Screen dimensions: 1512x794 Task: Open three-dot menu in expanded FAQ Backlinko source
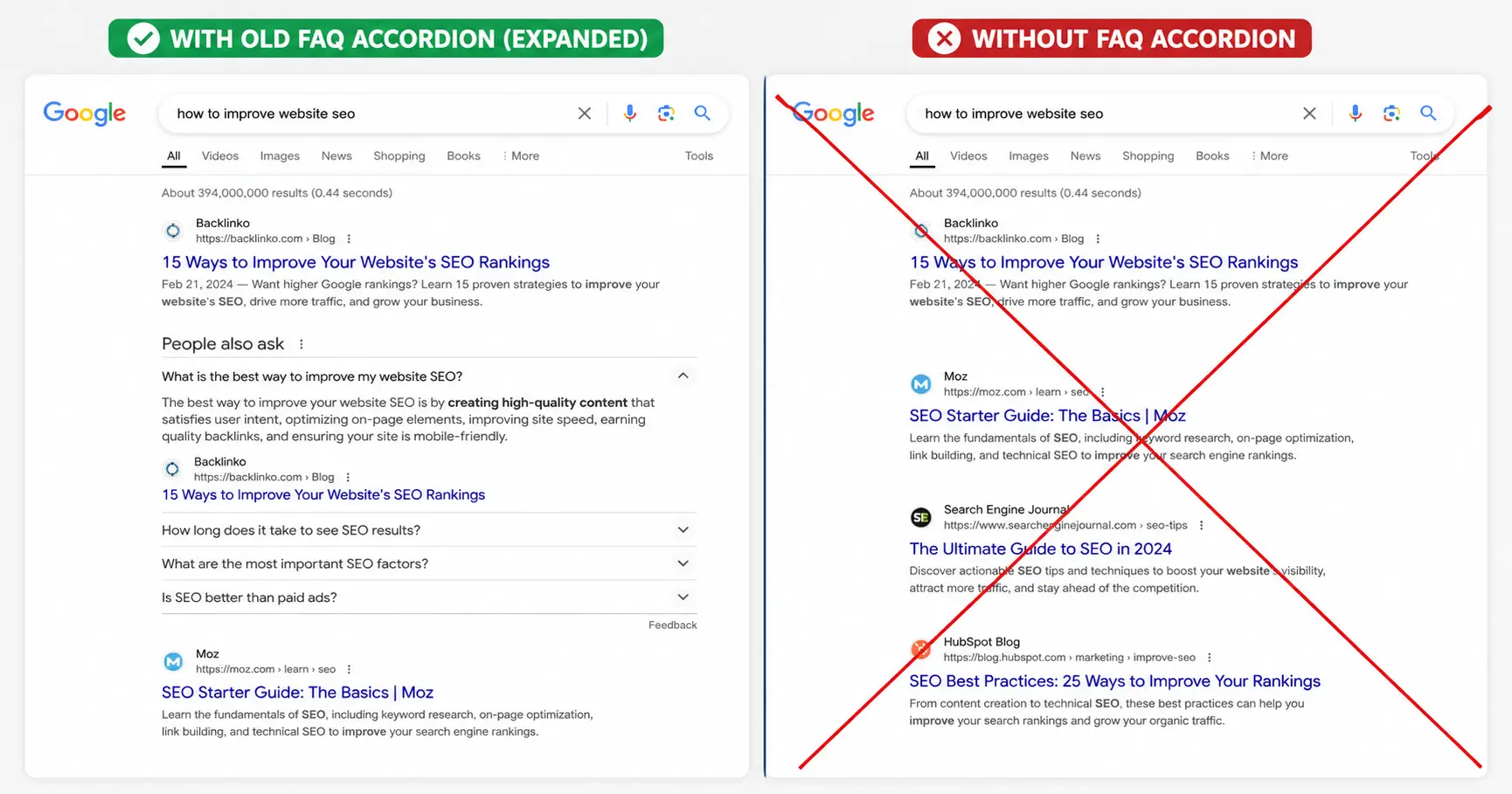[x=348, y=477]
